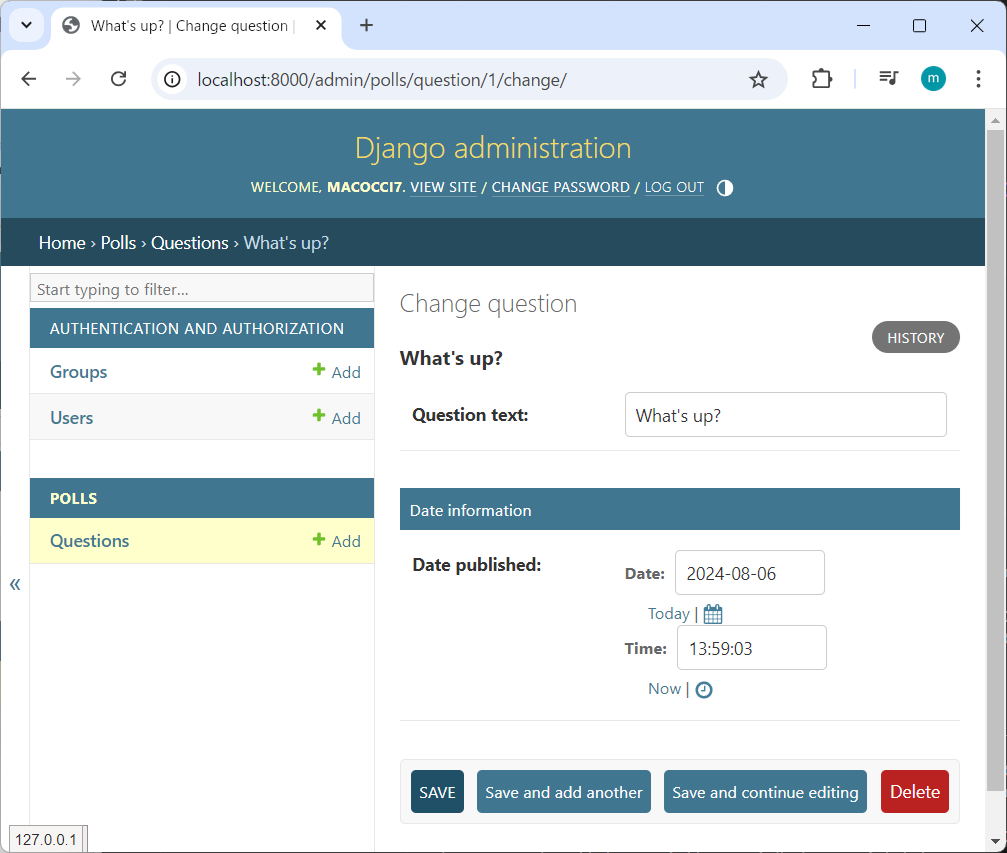Open the browser extensions puzzle icon
Viewport: 1007px width, 853px height.
[x=822, y=79]
